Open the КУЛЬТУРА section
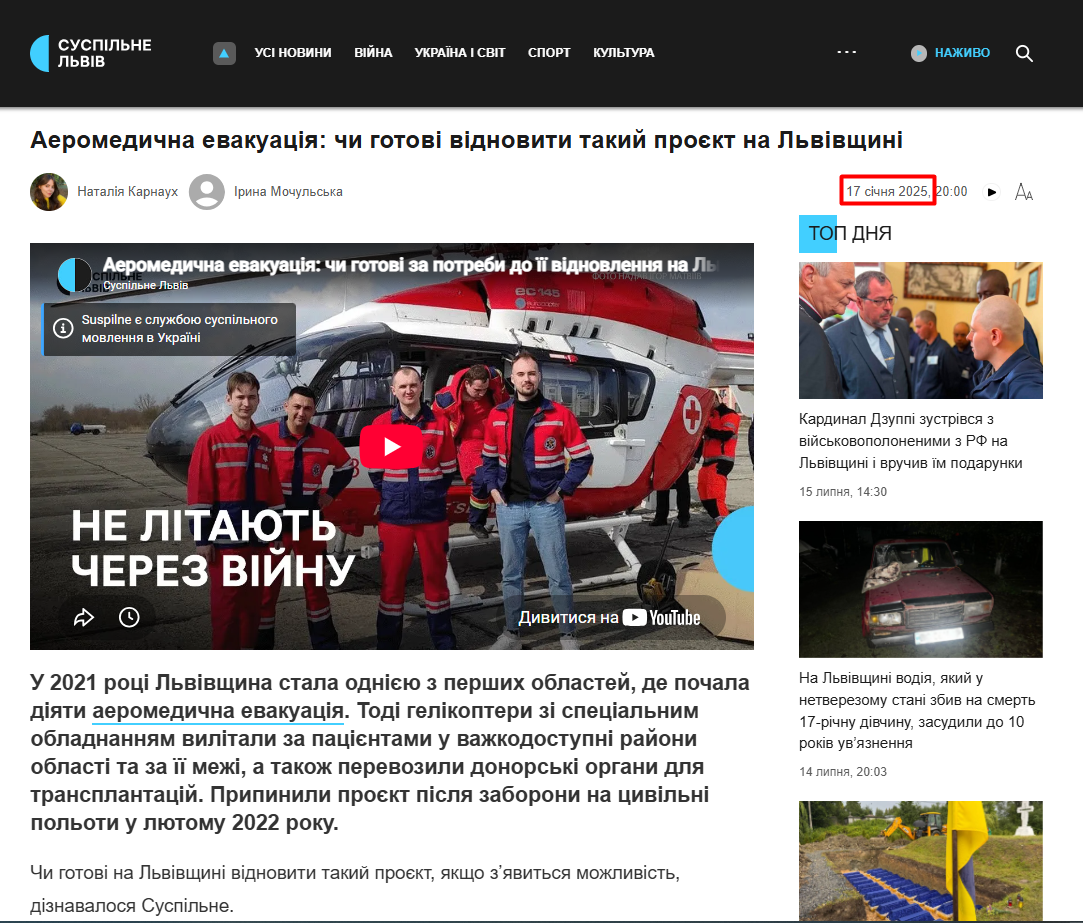The image size is (1083, 923). tap(623, 53)
